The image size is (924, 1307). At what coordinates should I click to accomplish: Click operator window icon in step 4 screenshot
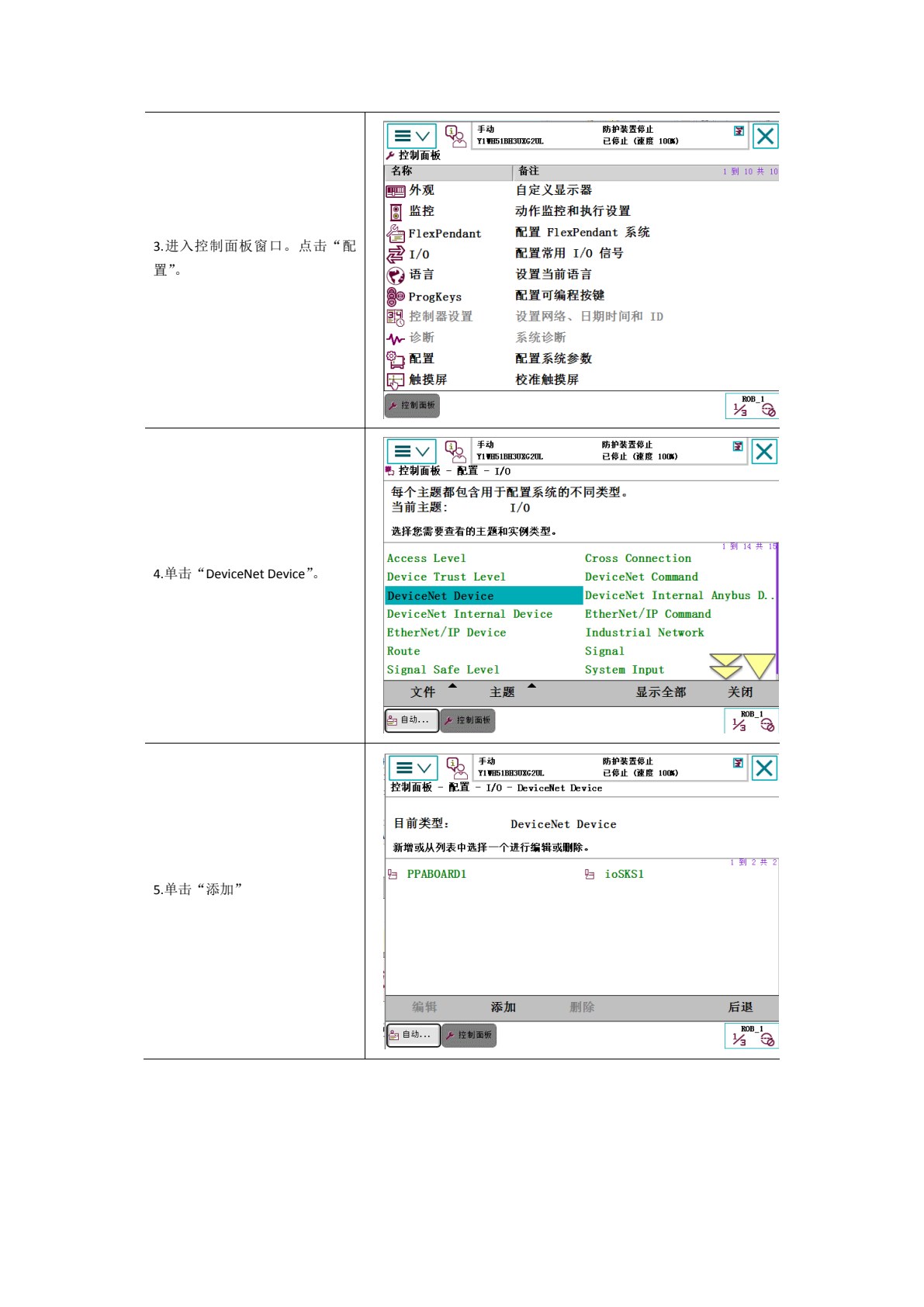click(x=455, y=452)
